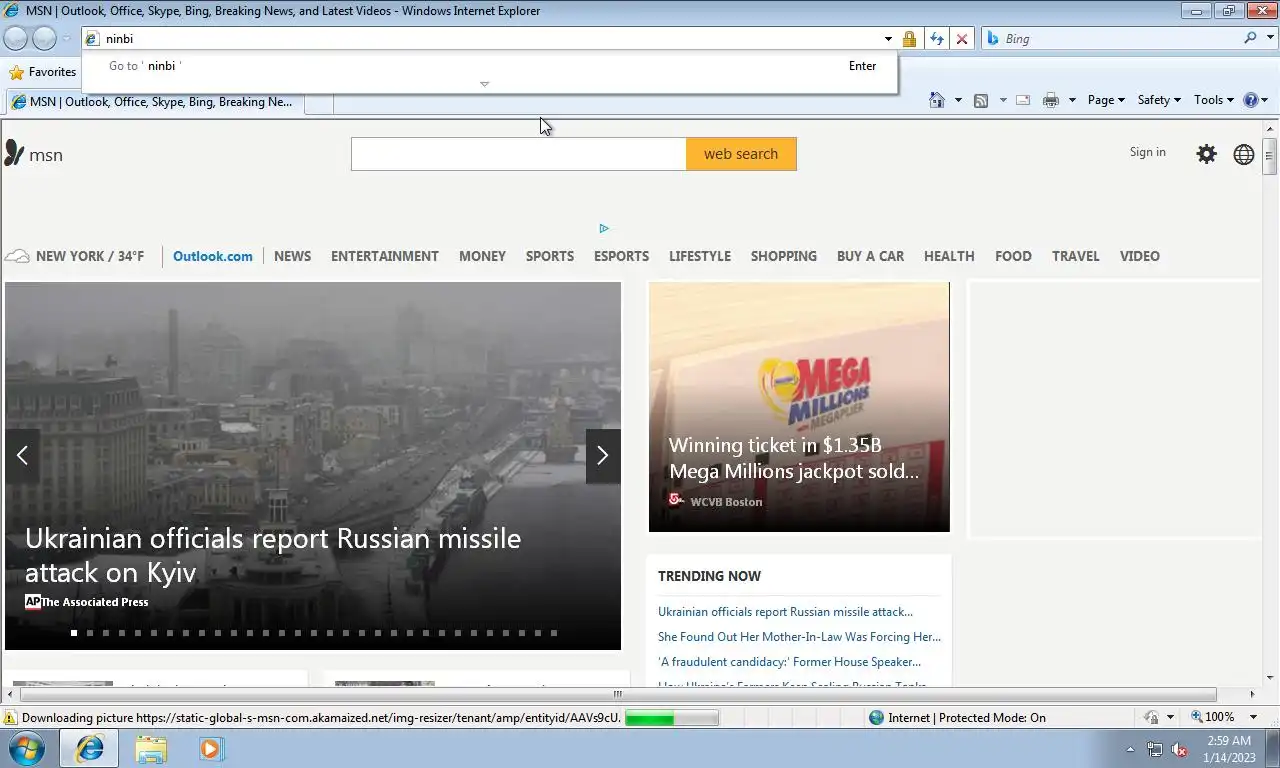
Task: Click the taskbar clock and date
Action: click(x=1229, y=749)
